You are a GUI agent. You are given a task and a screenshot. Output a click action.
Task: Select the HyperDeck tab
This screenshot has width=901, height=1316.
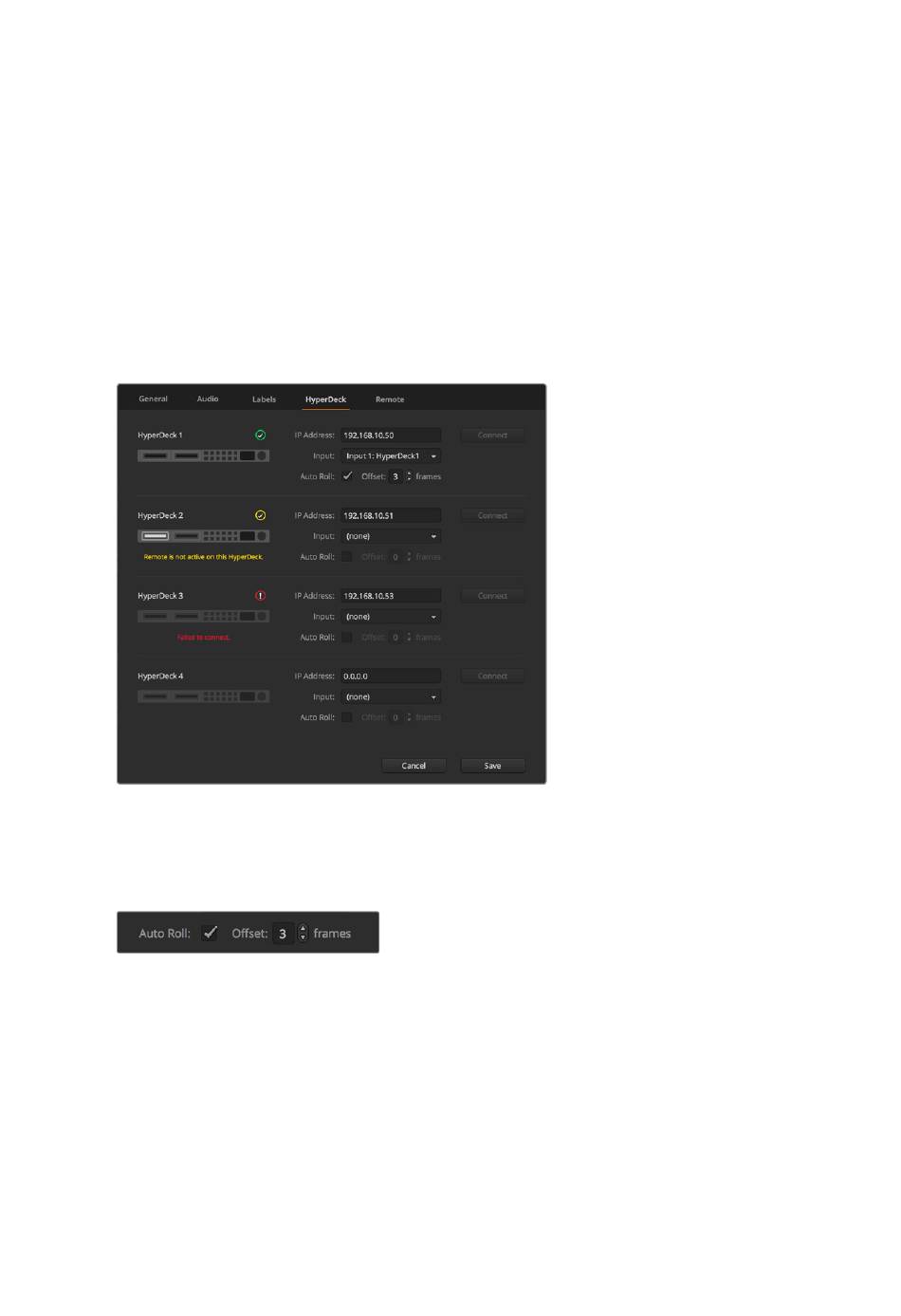coord(325,399)
